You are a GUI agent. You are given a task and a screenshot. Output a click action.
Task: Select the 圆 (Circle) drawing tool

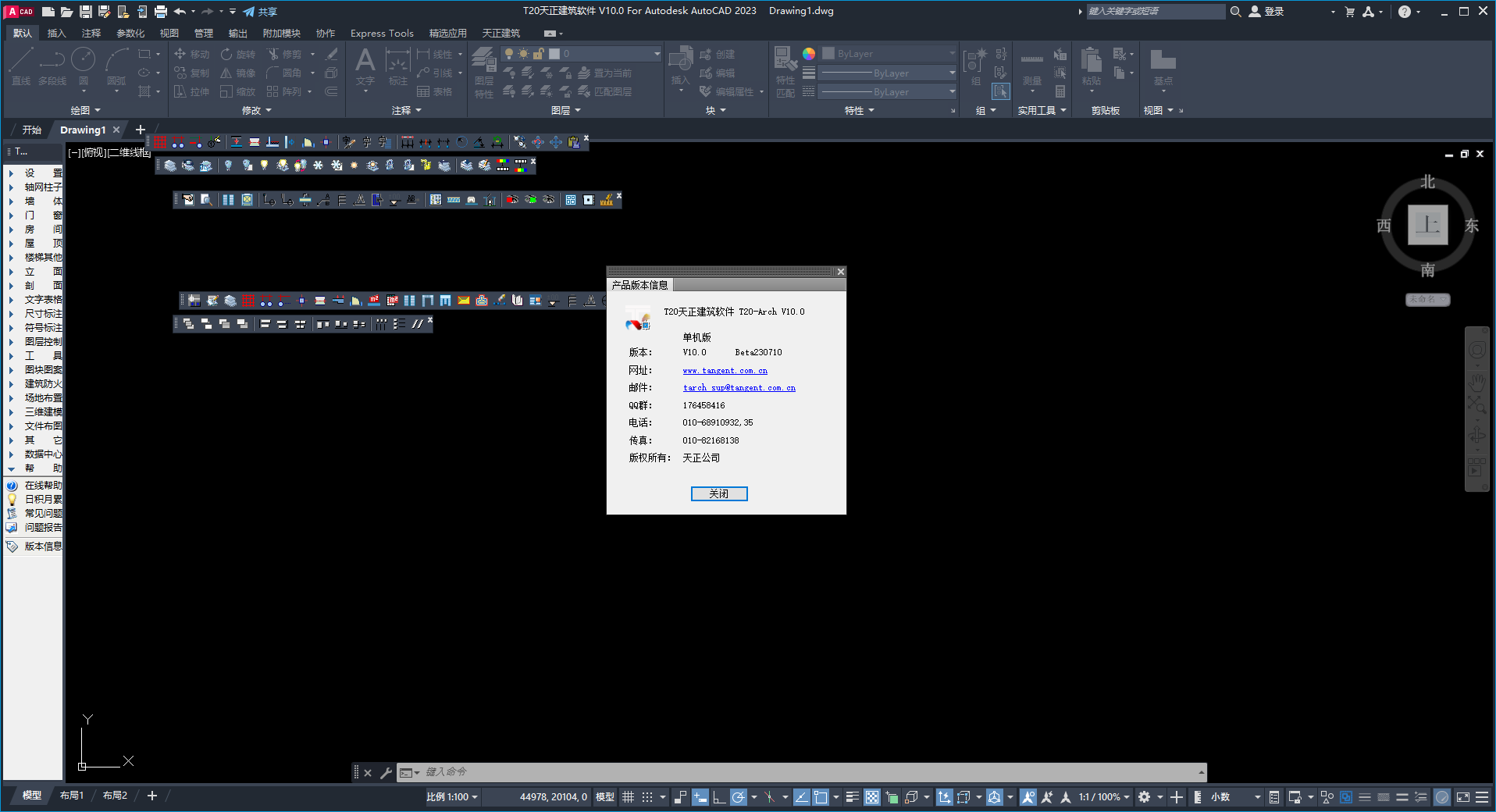(83, 66)
